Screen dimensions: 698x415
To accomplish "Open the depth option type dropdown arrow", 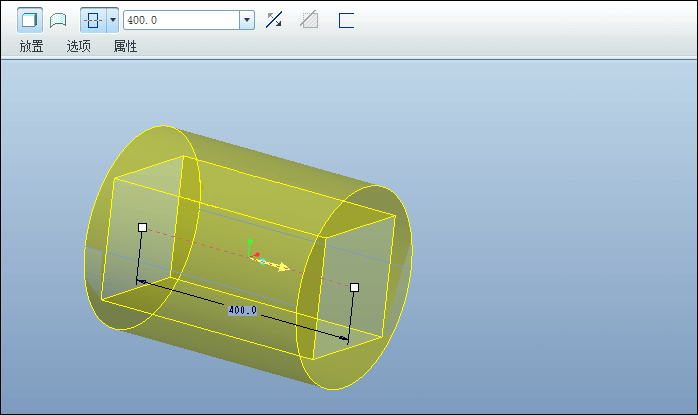I will (x=113, y=20).
